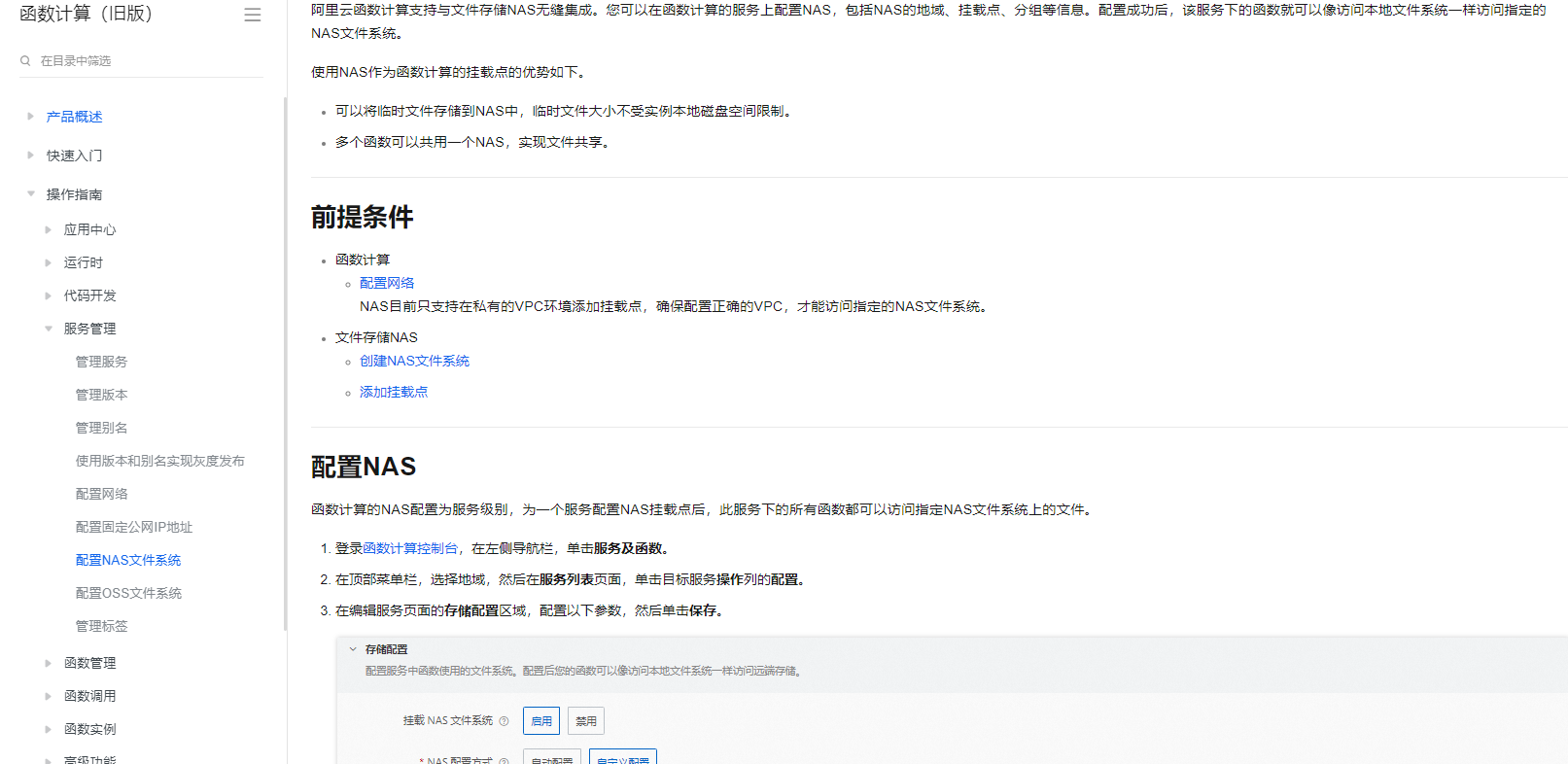Open the sidebar 配置网络 page
The image size is (1568, 764).
tap(101, 494)
